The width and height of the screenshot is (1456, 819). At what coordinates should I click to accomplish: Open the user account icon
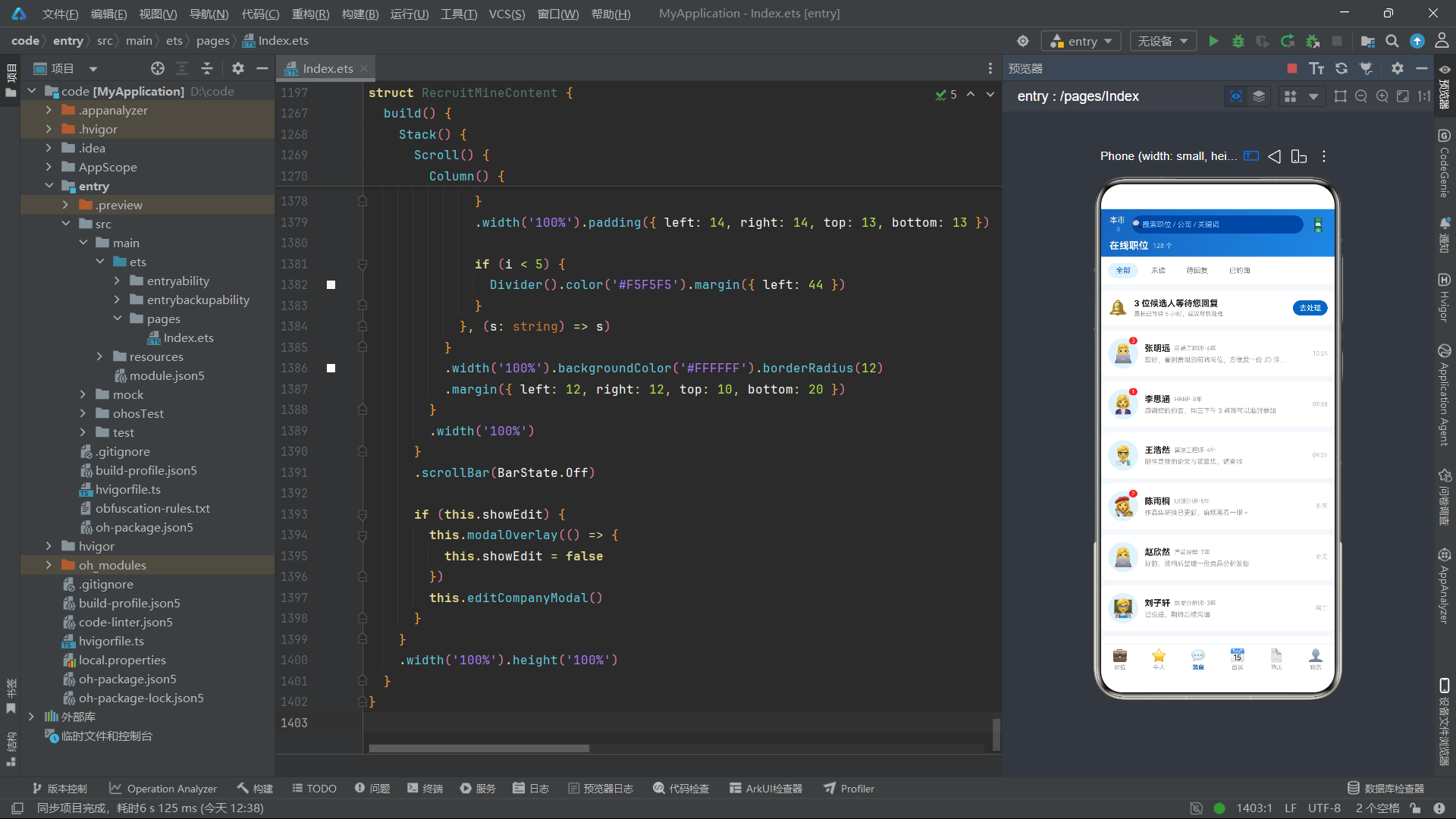1442,41
